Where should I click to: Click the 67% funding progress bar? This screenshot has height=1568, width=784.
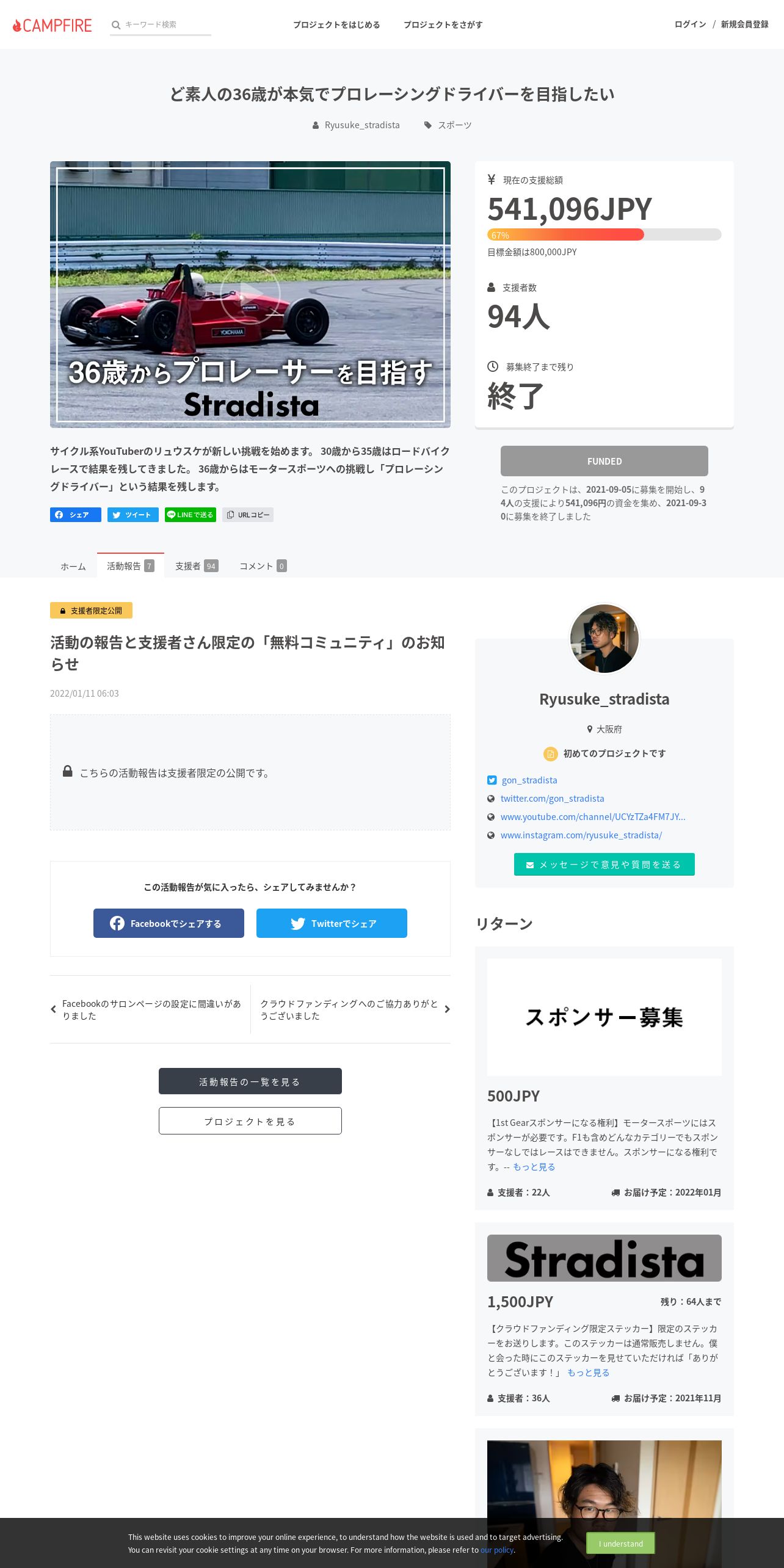[x=604, y=234]
